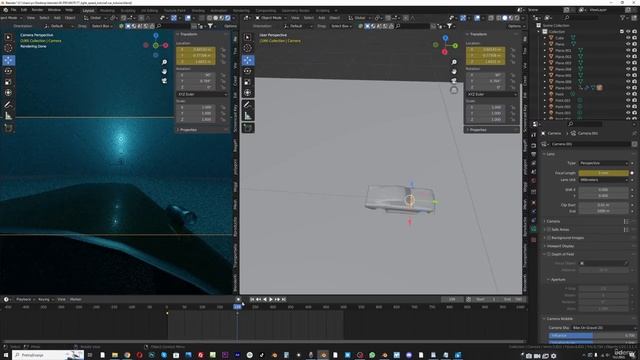Adjust the blue Influence slider
640x360 pixels.
592,336
